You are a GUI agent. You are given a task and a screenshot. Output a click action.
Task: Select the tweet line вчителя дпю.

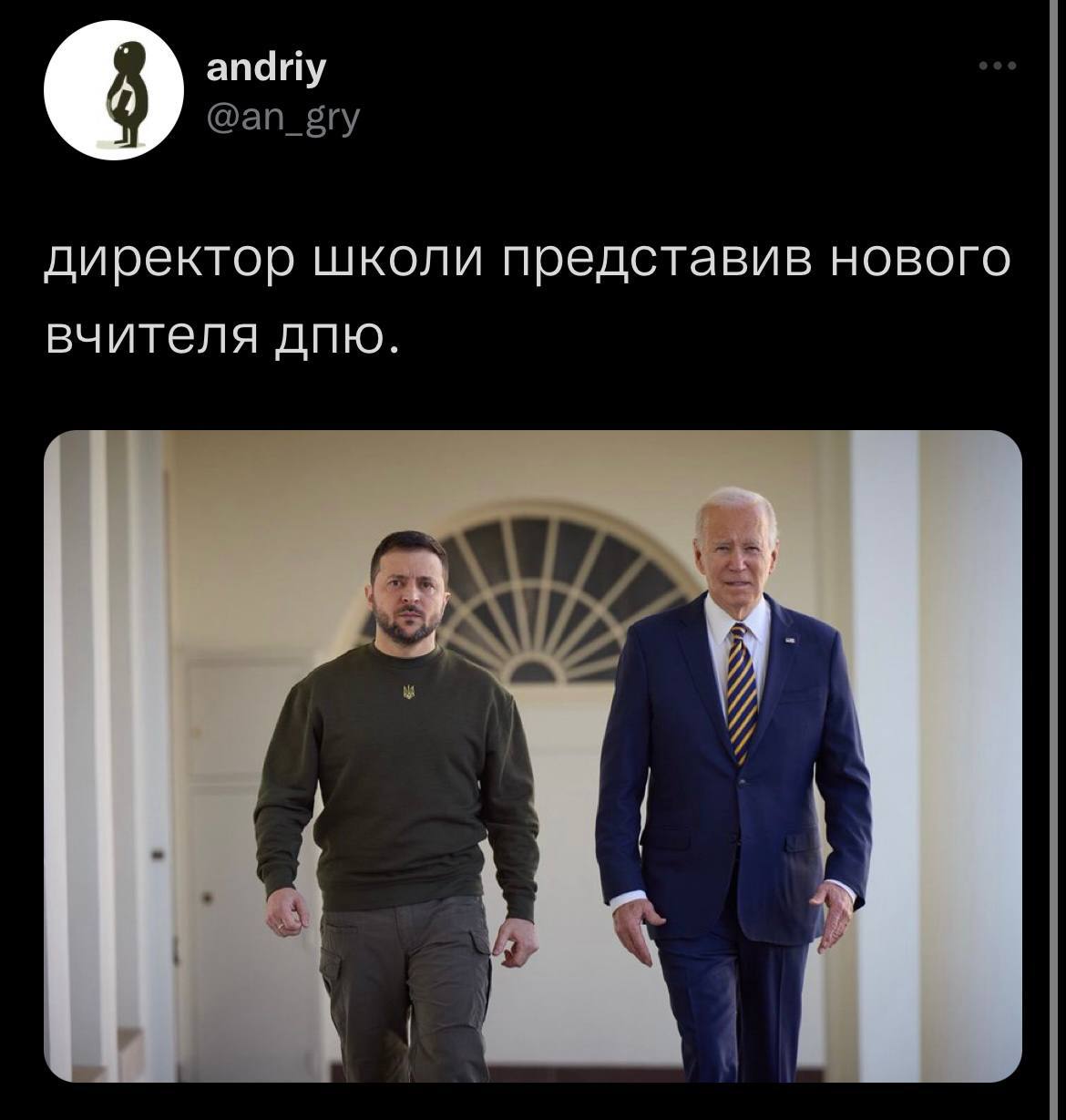(222, 335)
